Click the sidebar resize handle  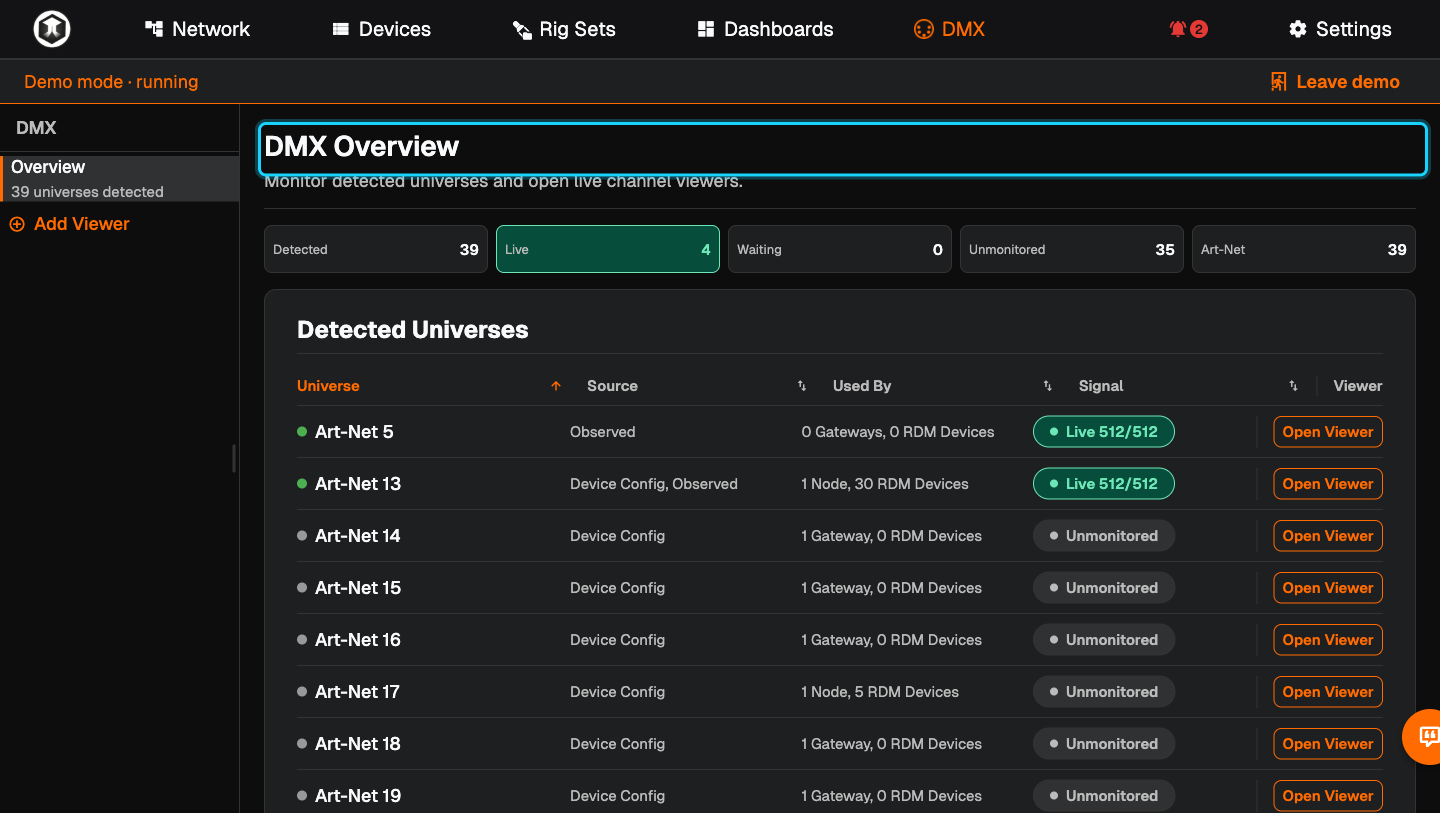pyautogui.click(x=234, y=458)
